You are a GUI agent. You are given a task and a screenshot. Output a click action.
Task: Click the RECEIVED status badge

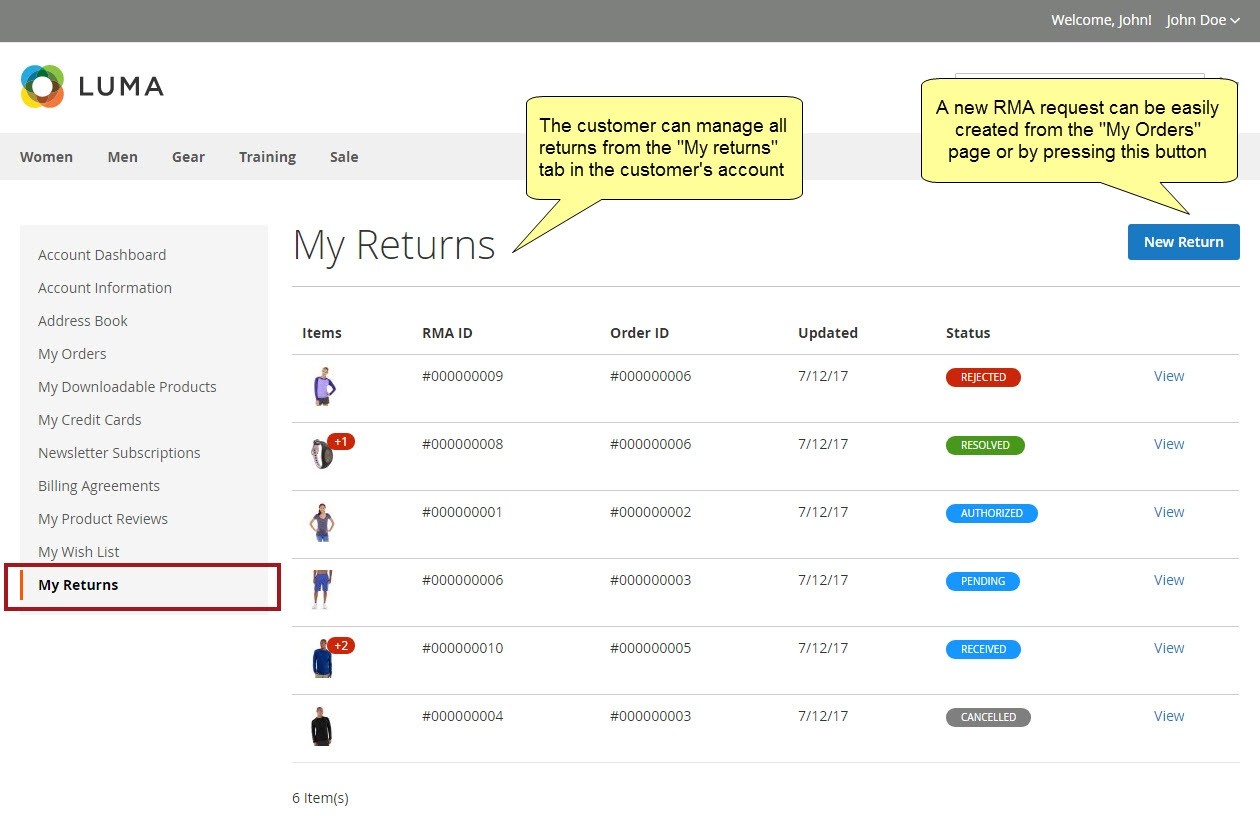983,649
